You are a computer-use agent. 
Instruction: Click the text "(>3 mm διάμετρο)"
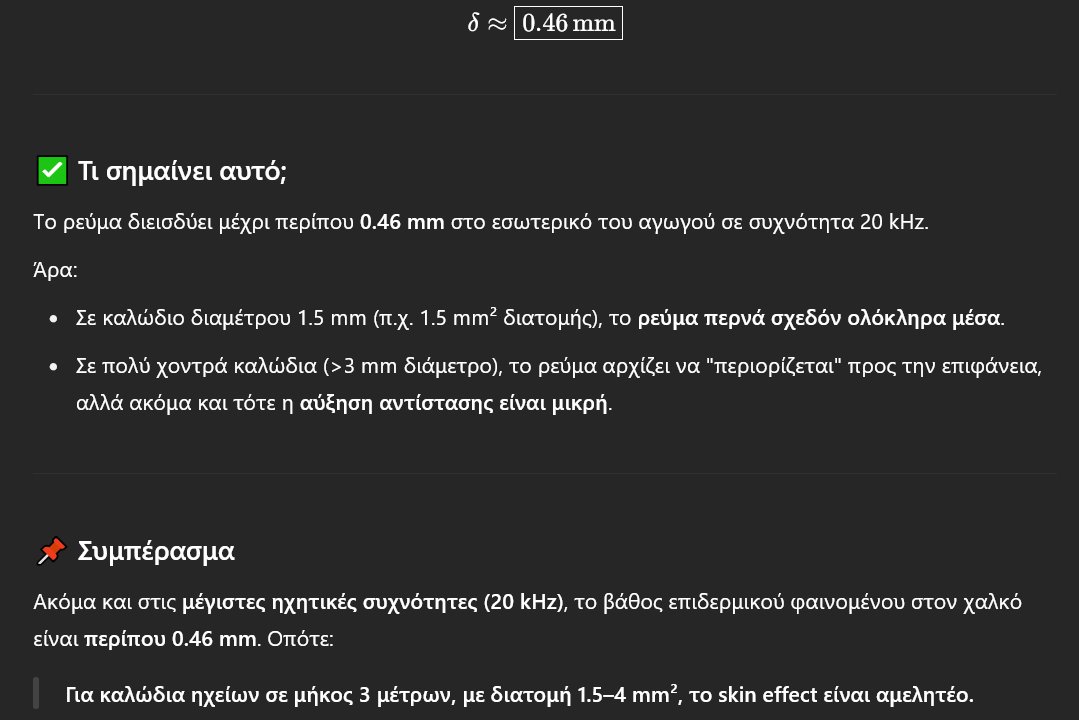pos(413,366)
